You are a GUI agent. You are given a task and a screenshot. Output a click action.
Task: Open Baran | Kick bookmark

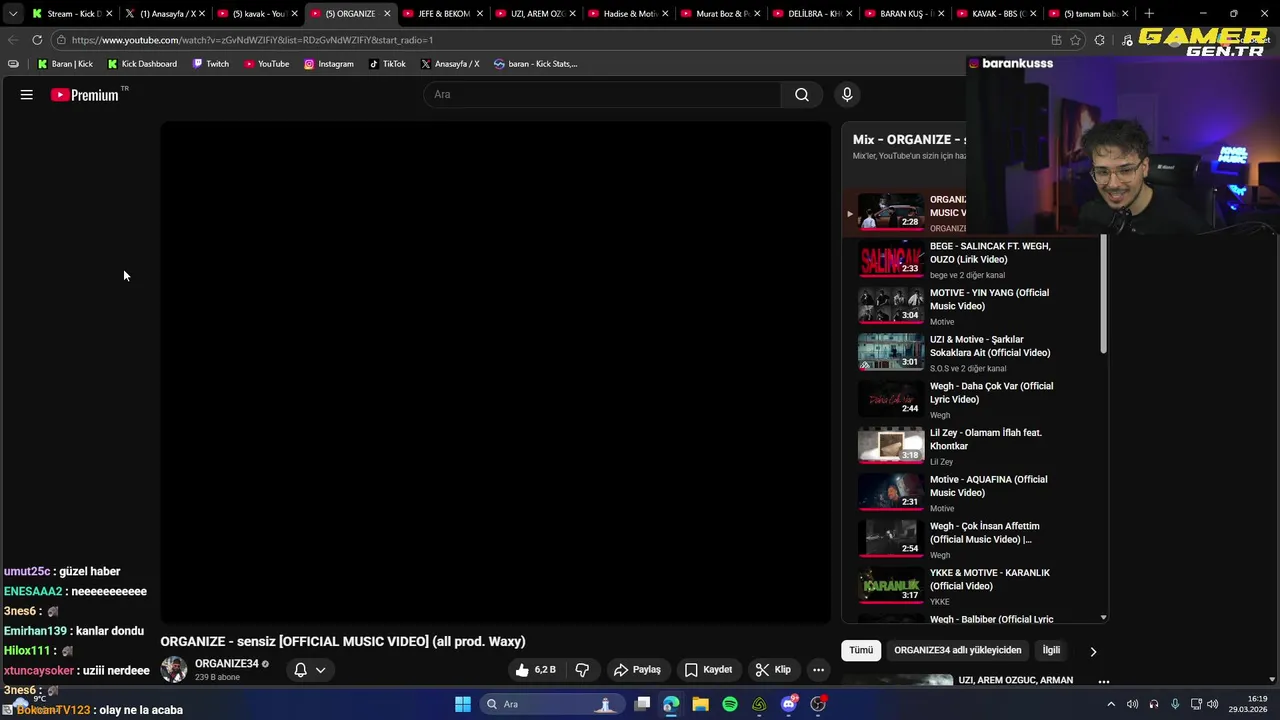(65, 64)
